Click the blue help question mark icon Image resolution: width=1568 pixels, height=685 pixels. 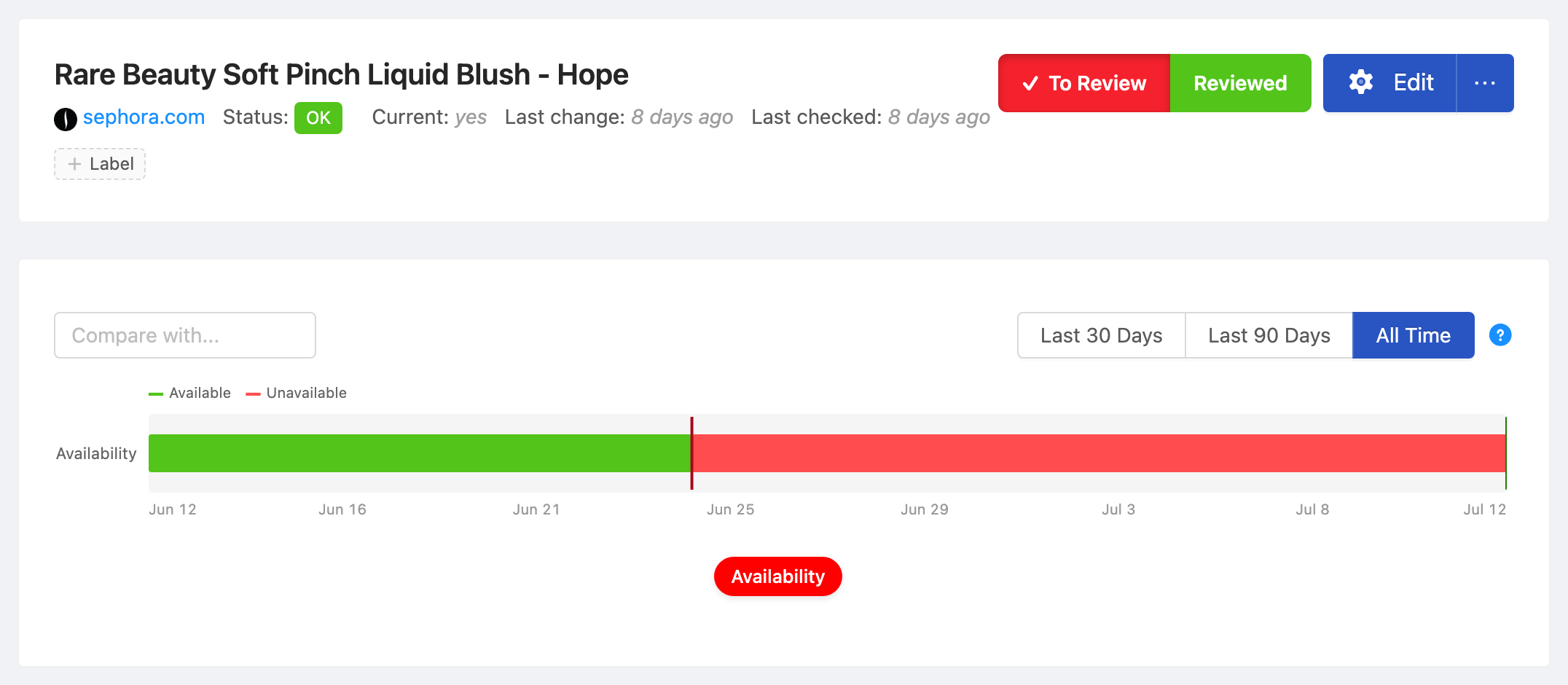(x=1500, y=335)
